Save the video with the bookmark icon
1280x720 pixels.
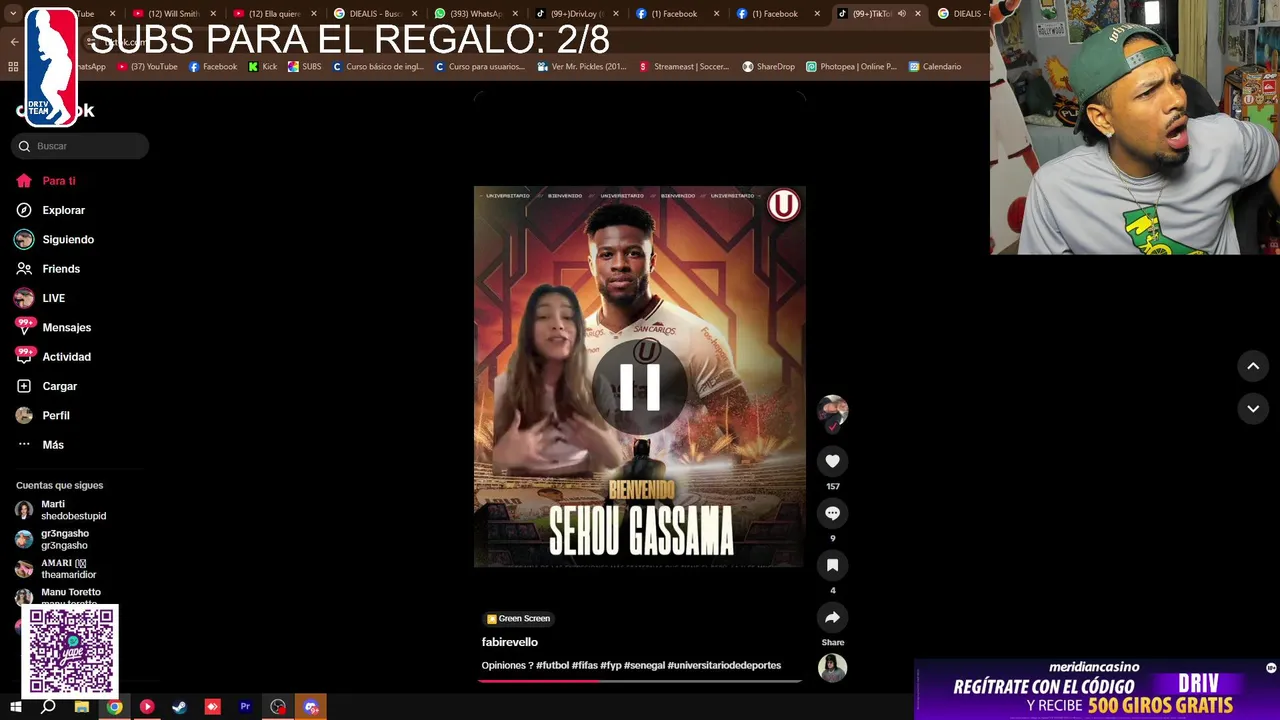tap(832, 565)
